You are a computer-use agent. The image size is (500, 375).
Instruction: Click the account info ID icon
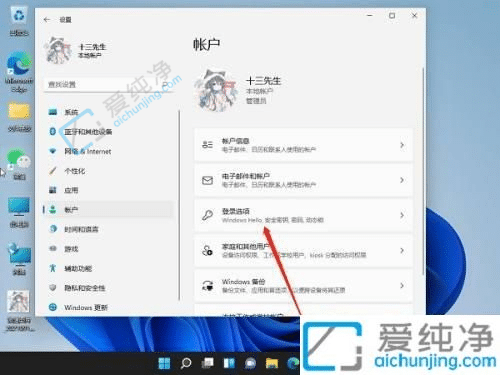tap(207, 145)
